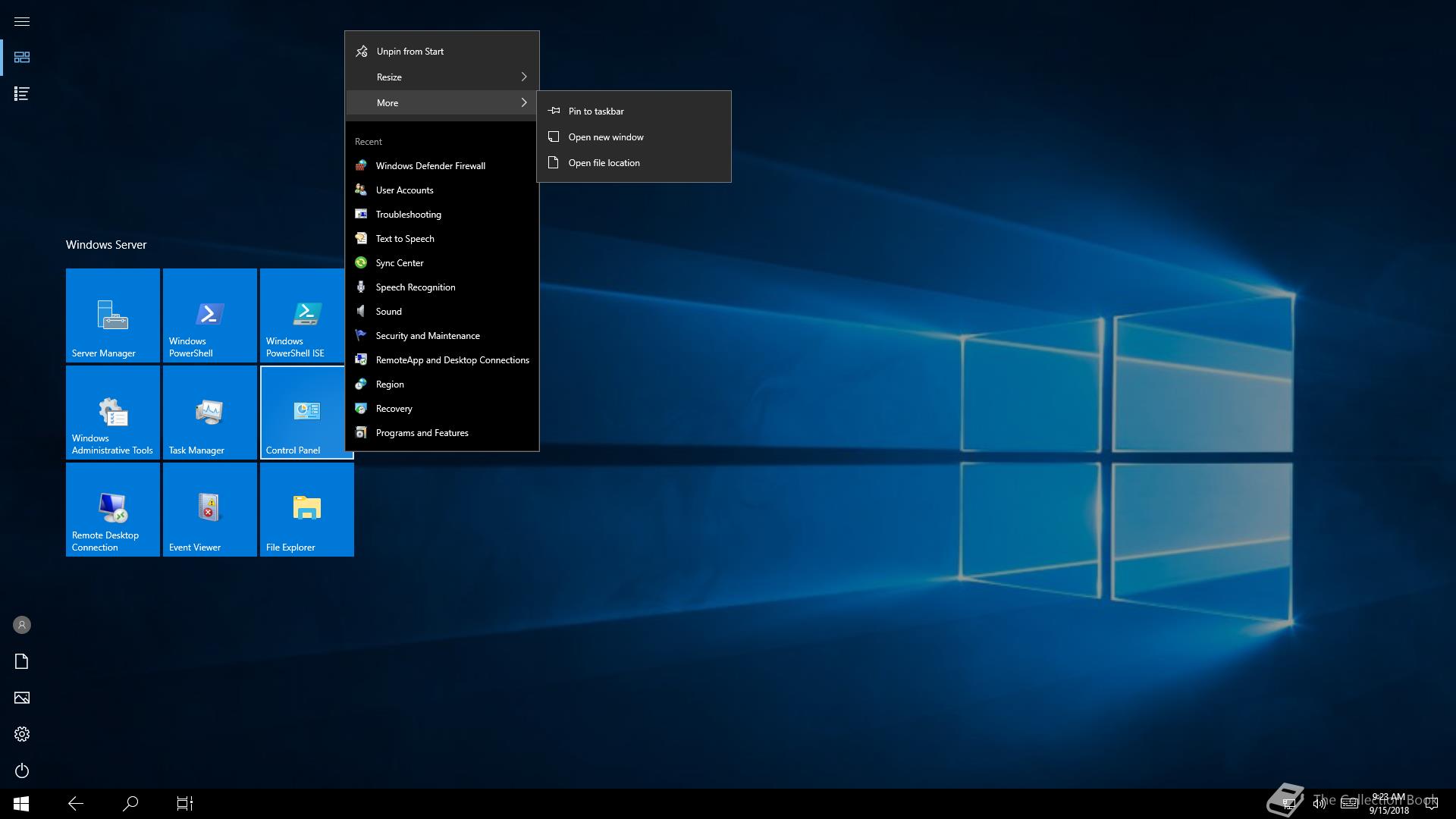The height and width of the screenshot is (819, 1456).
Task: Expand the More submenu
Action: tap(442, 103)
